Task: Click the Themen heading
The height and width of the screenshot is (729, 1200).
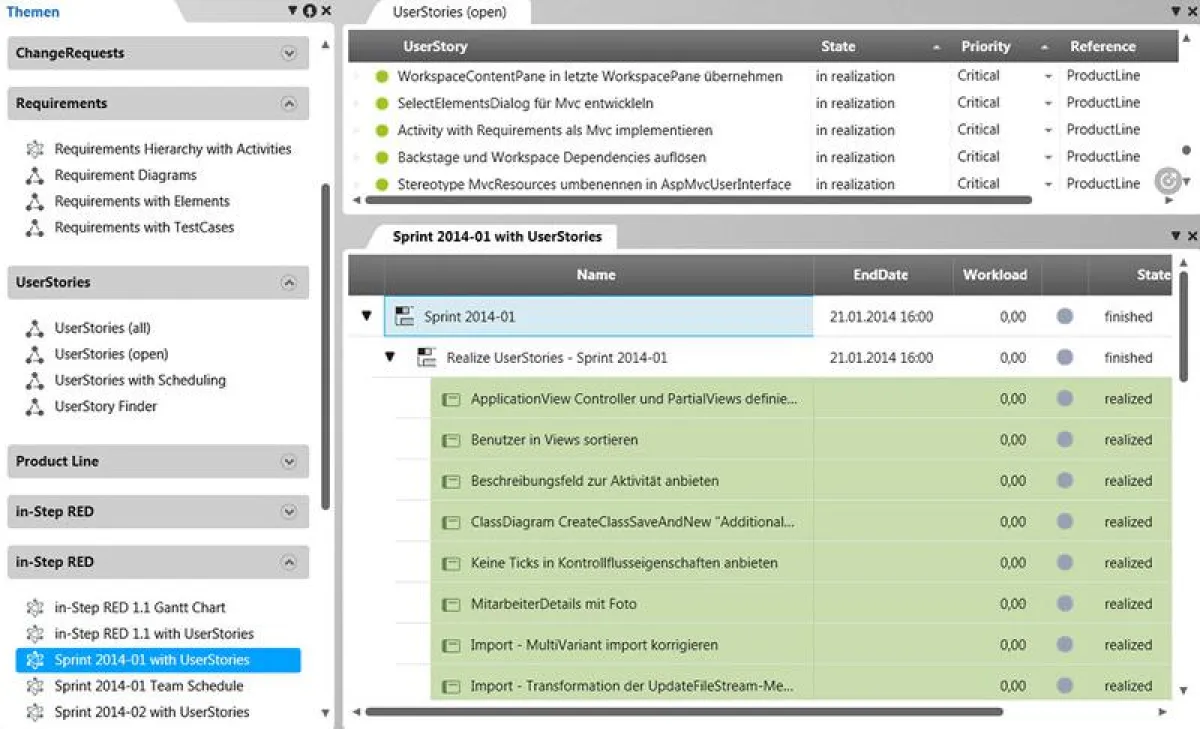Action: (x=33, y=11)
